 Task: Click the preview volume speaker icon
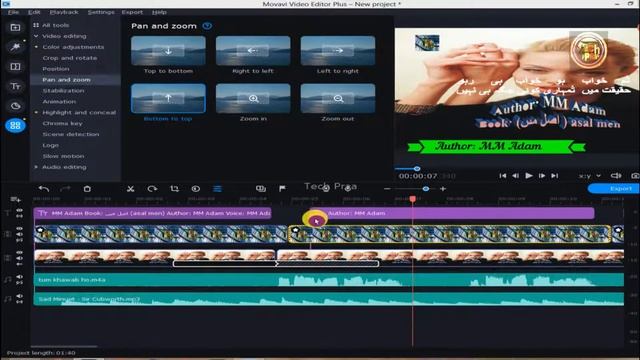(616, 176)
